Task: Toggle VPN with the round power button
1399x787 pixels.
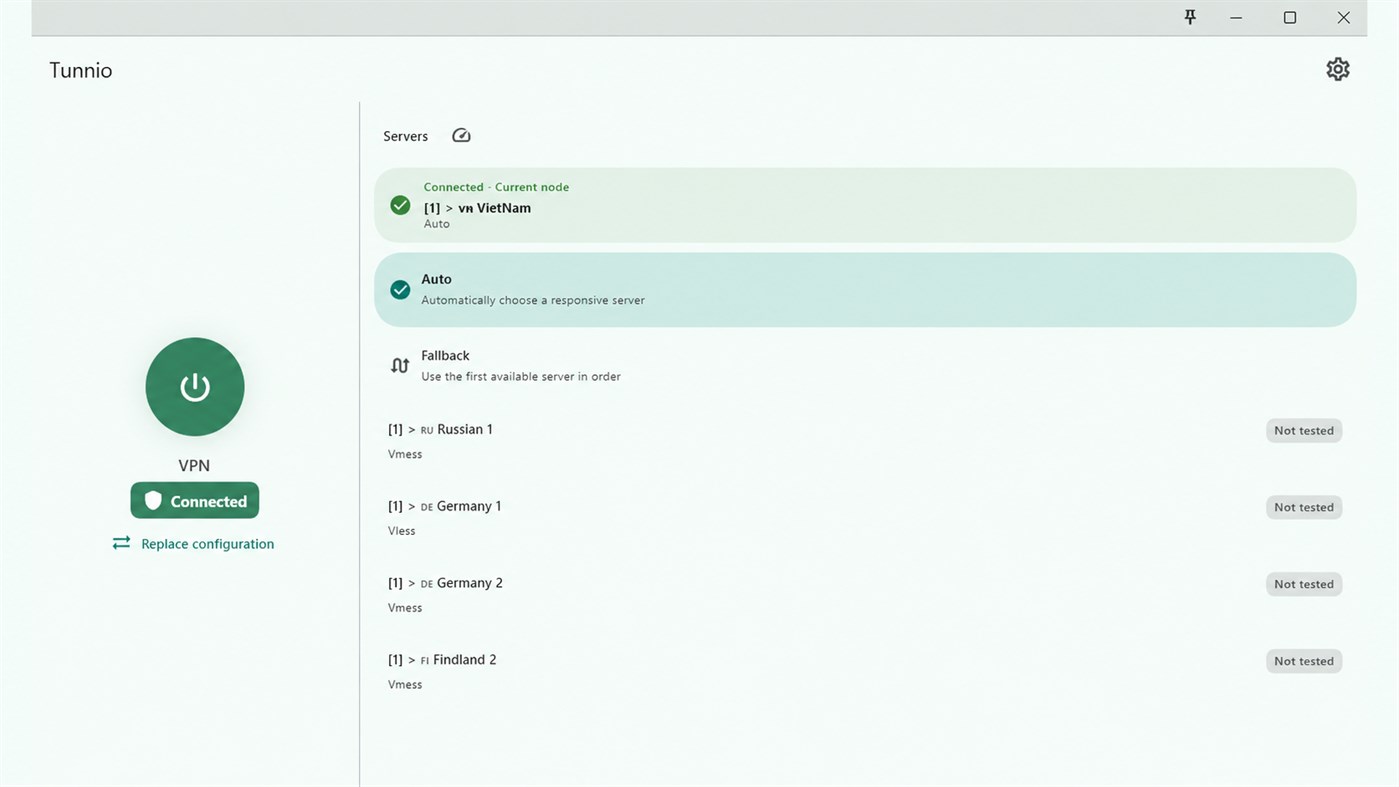Action: pos(195,387)
